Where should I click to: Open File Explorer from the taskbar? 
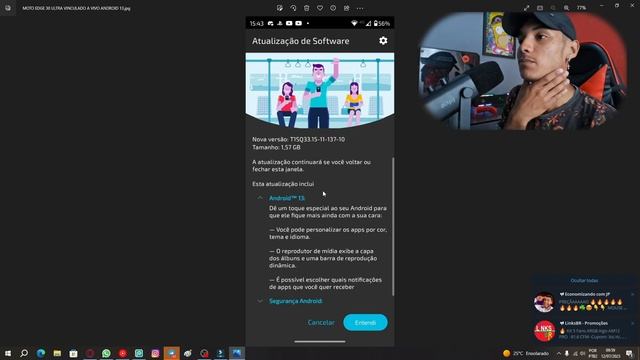click(x=57, y=353)
